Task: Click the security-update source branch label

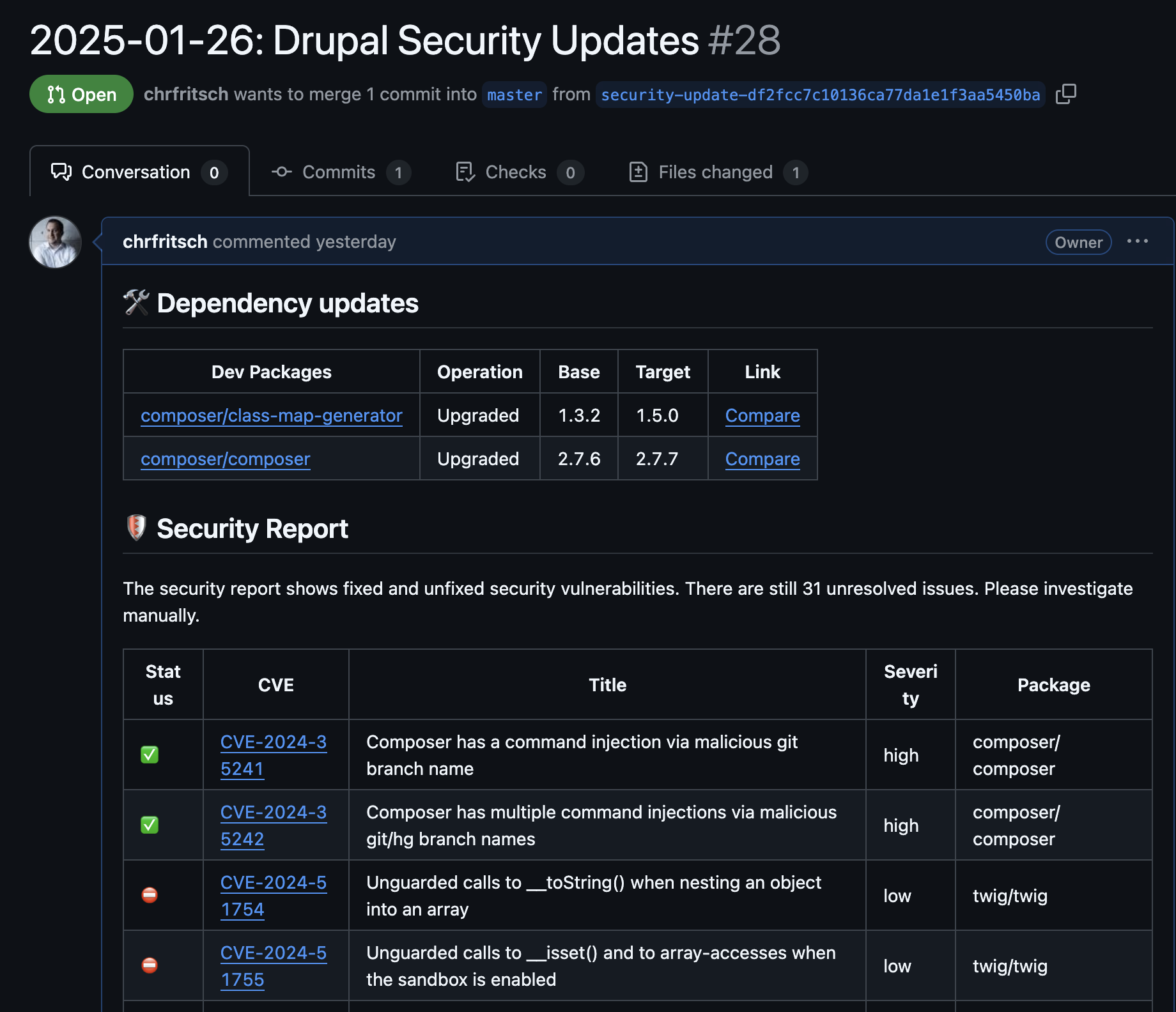Action: coord(821,95)
